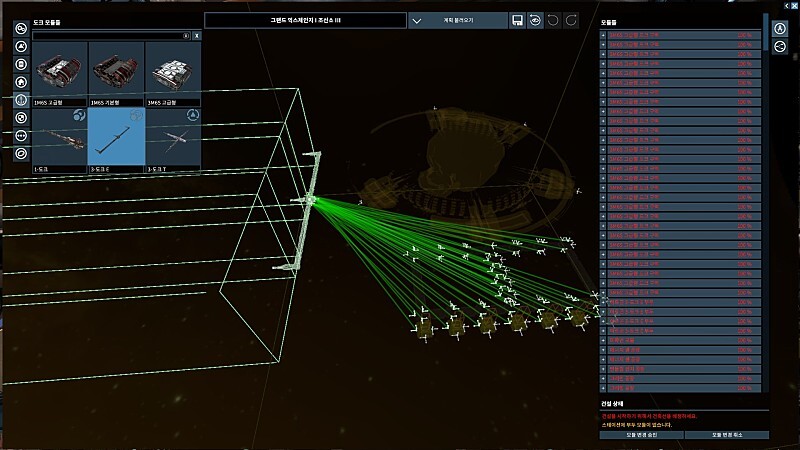800x450 pixels.
Task: Open the 계획 불러오기 dropdown
Action: coord(458,20)
